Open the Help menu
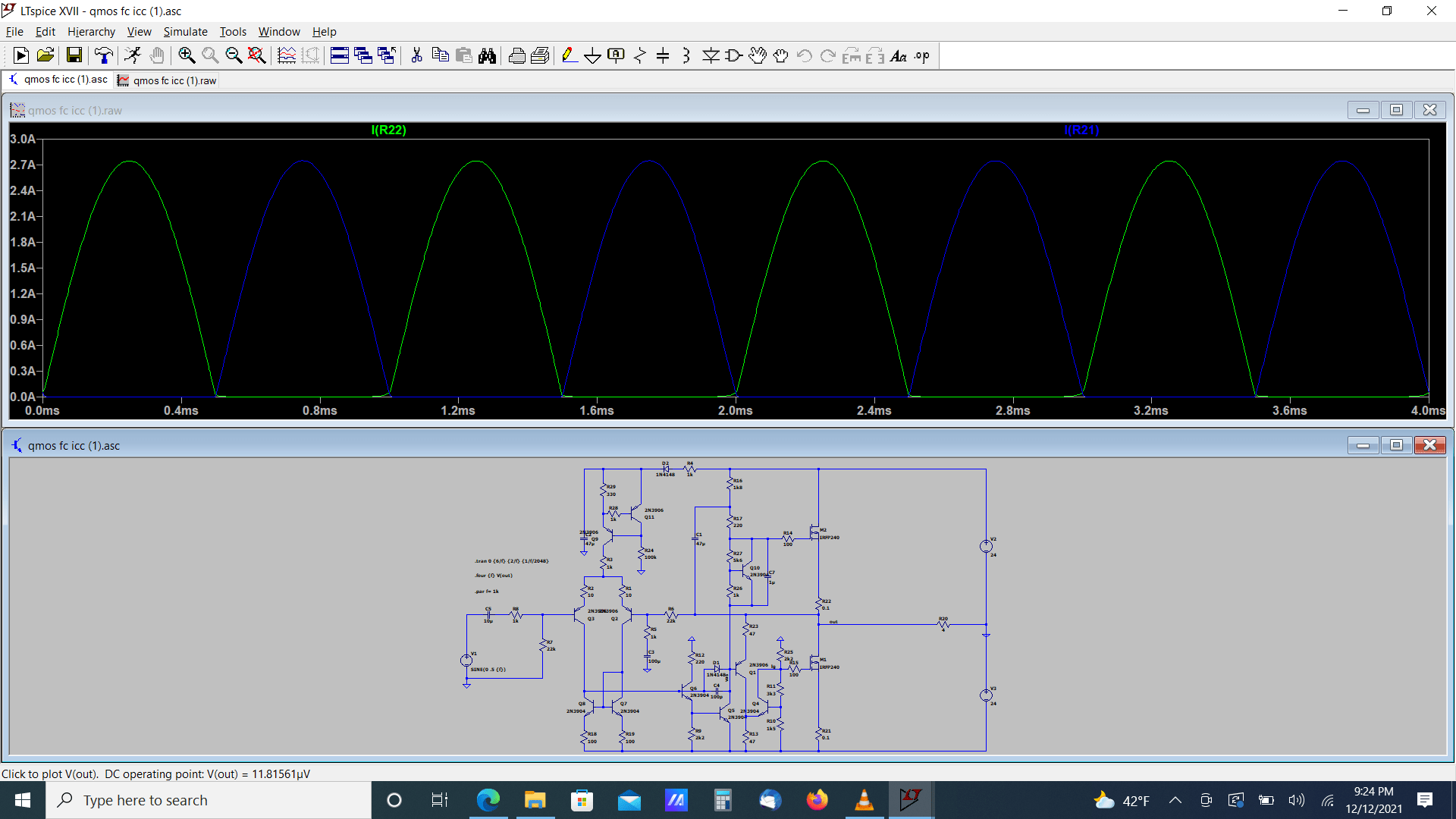1456x819 pixels. point(324,32)
